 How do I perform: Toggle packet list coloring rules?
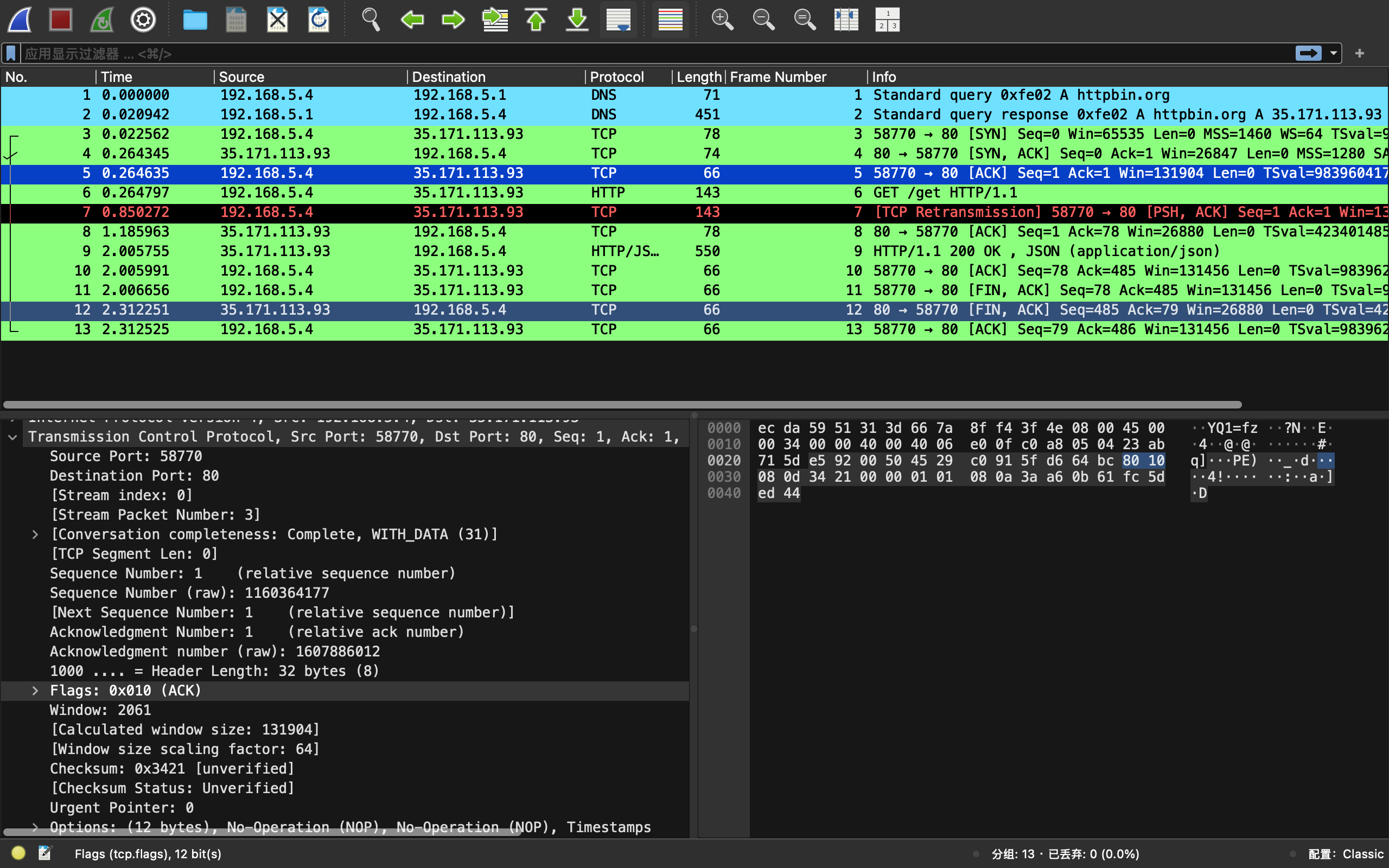671,20
